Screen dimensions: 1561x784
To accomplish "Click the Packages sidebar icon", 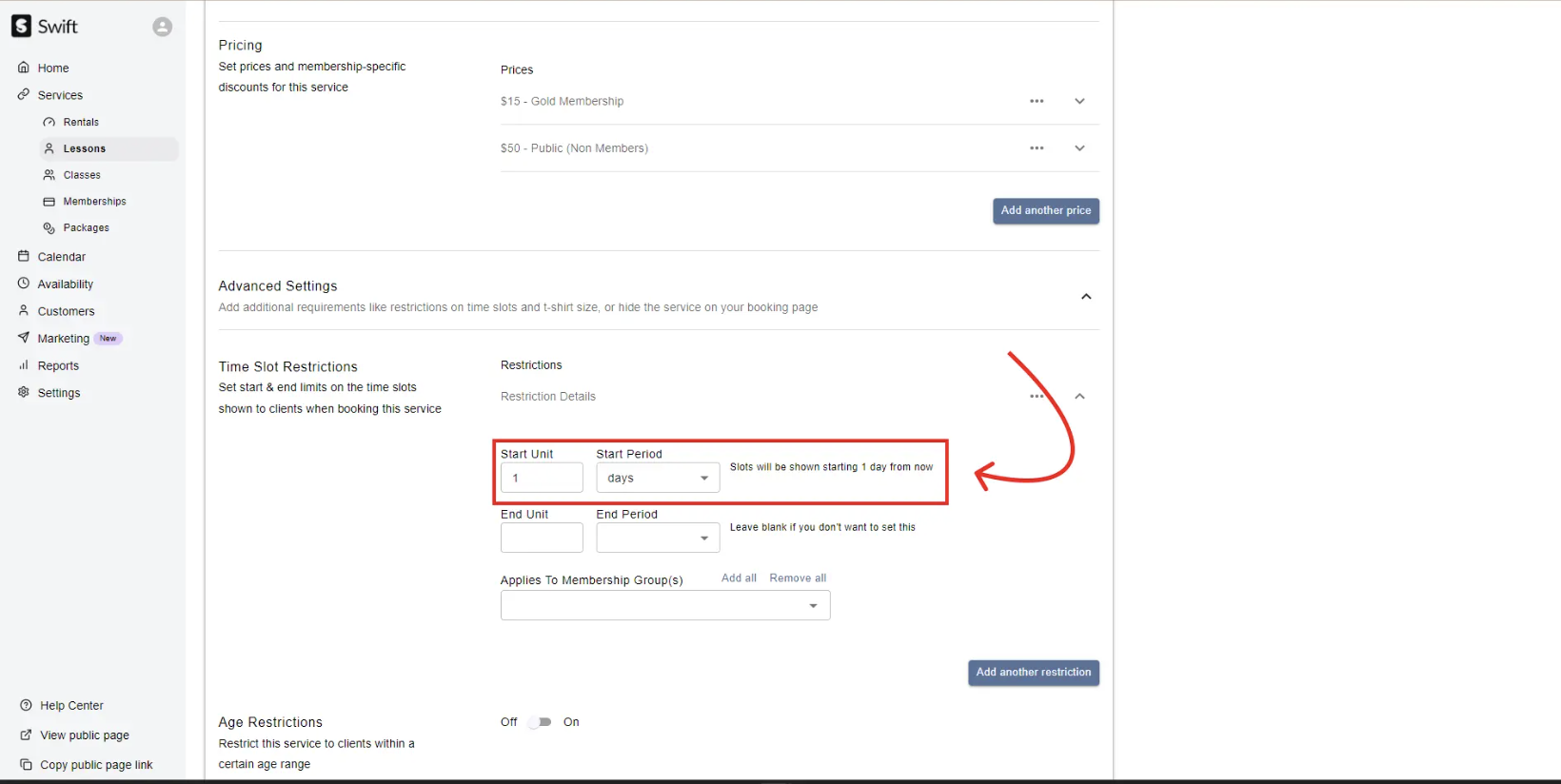I will 49,228.
